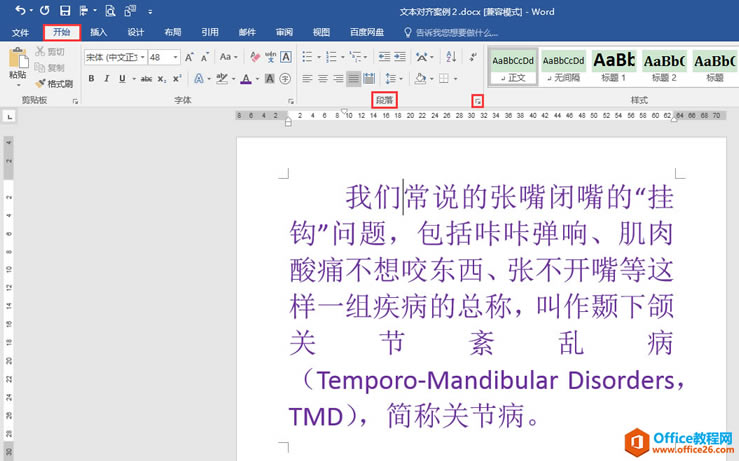Increase font size with the larger A icon
739x461 pixels.
(189, 58)
